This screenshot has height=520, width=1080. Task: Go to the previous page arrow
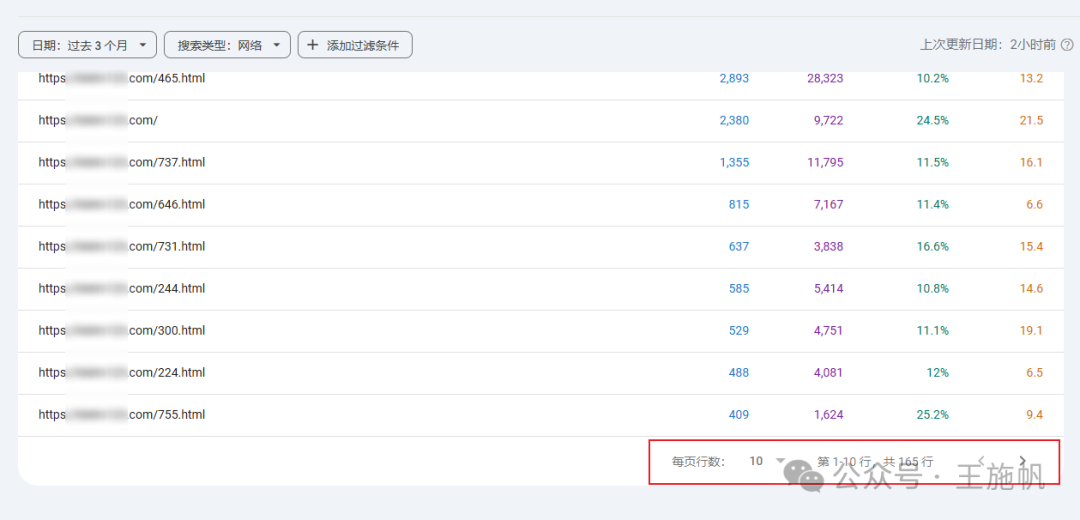coord(982,461)
